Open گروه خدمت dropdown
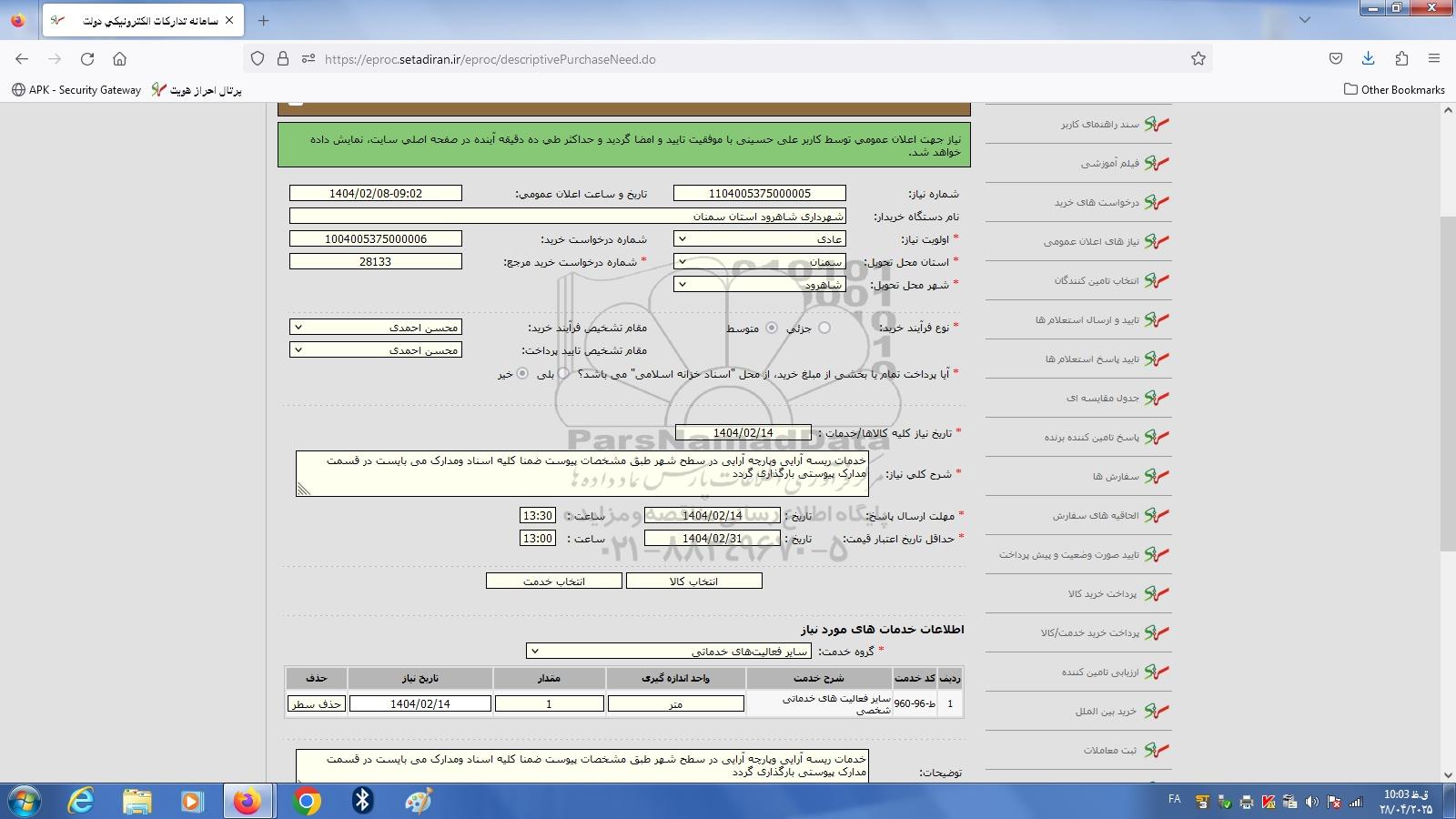 point(669,652)
